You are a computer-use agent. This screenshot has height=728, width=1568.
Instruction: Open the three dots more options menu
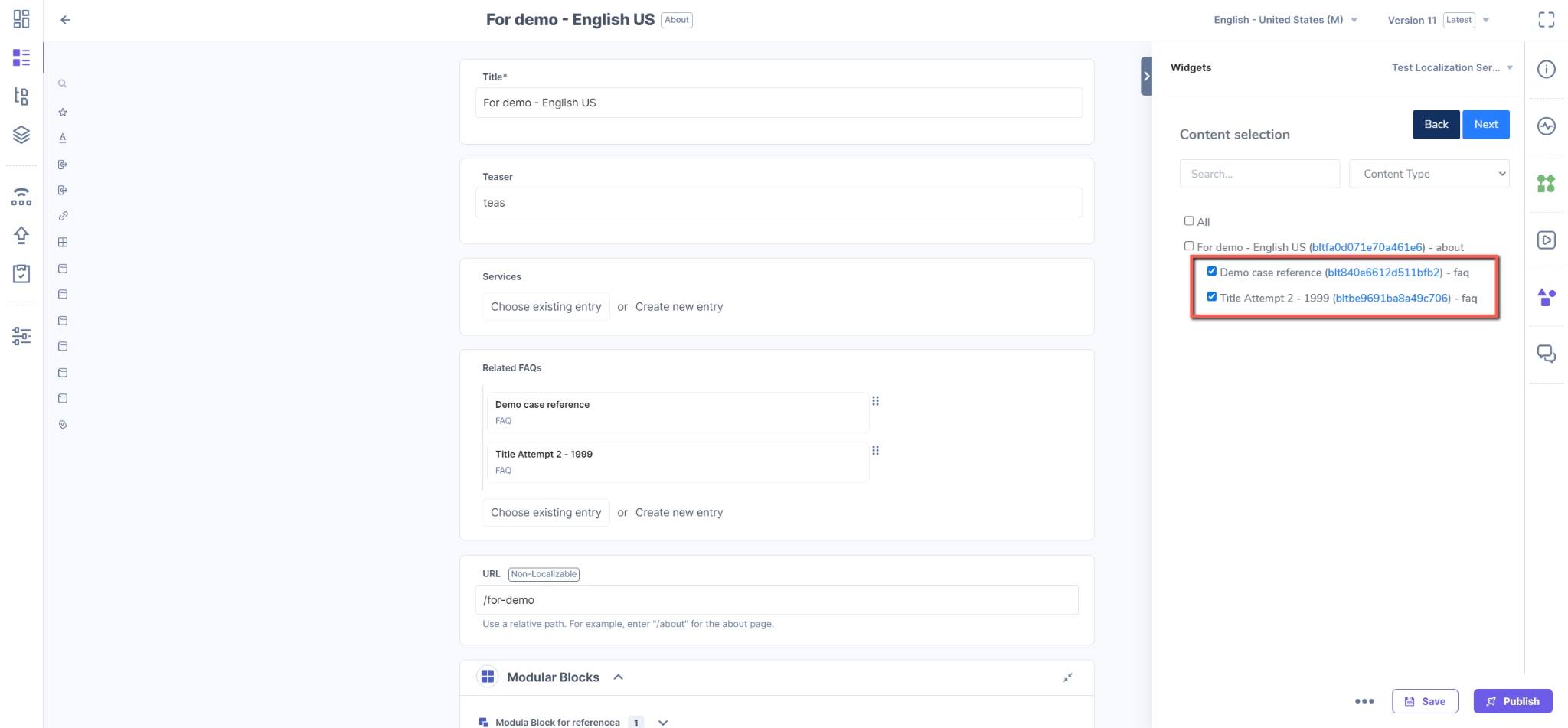pyautogui.click(x=1364, y=701)
